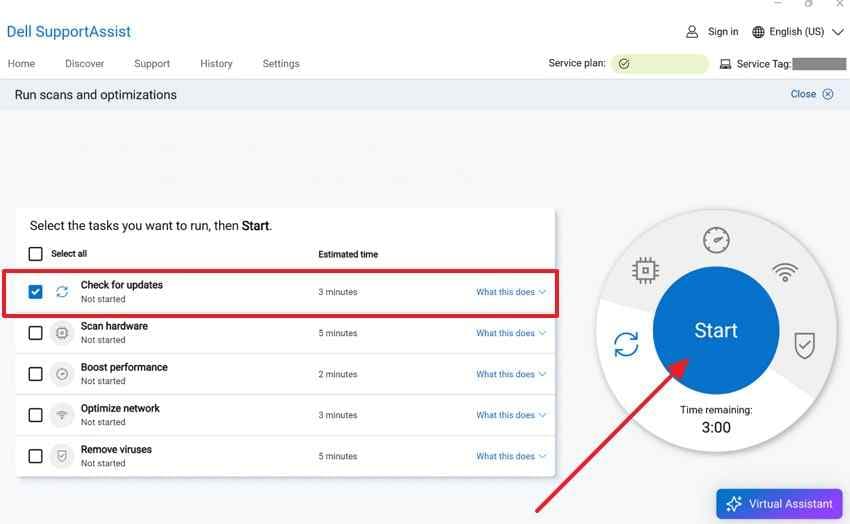Click the Close link text
This screenshot has height=524, width=850.
(x=803, y=94)
